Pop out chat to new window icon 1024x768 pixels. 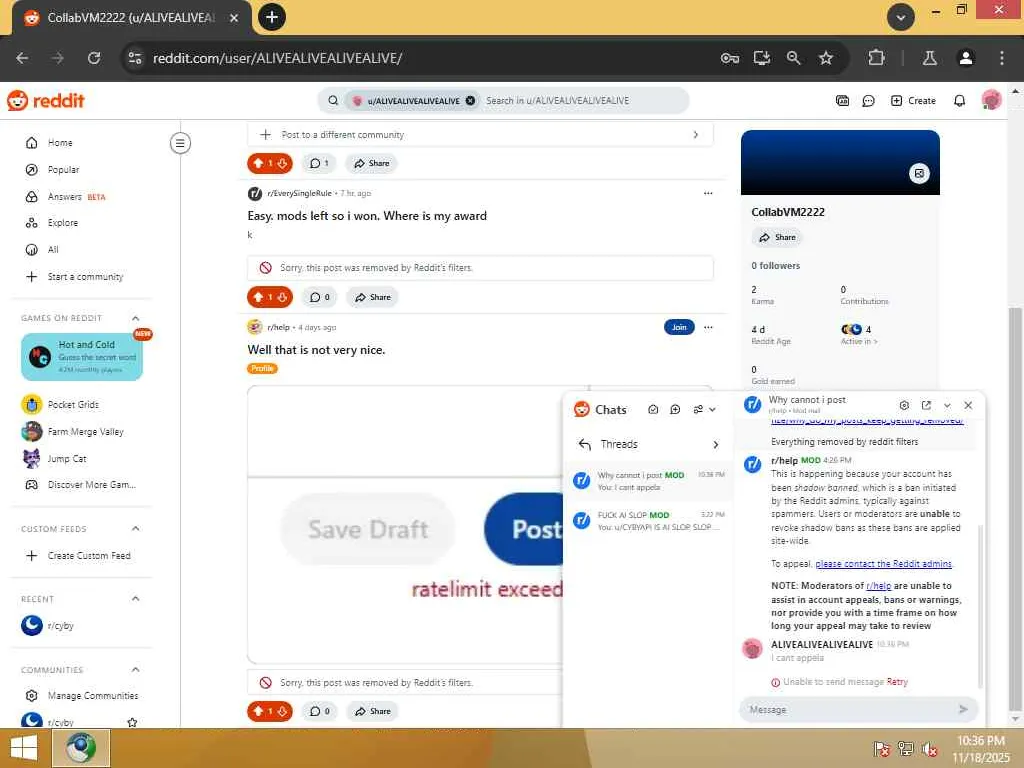[x=925, y=405]
